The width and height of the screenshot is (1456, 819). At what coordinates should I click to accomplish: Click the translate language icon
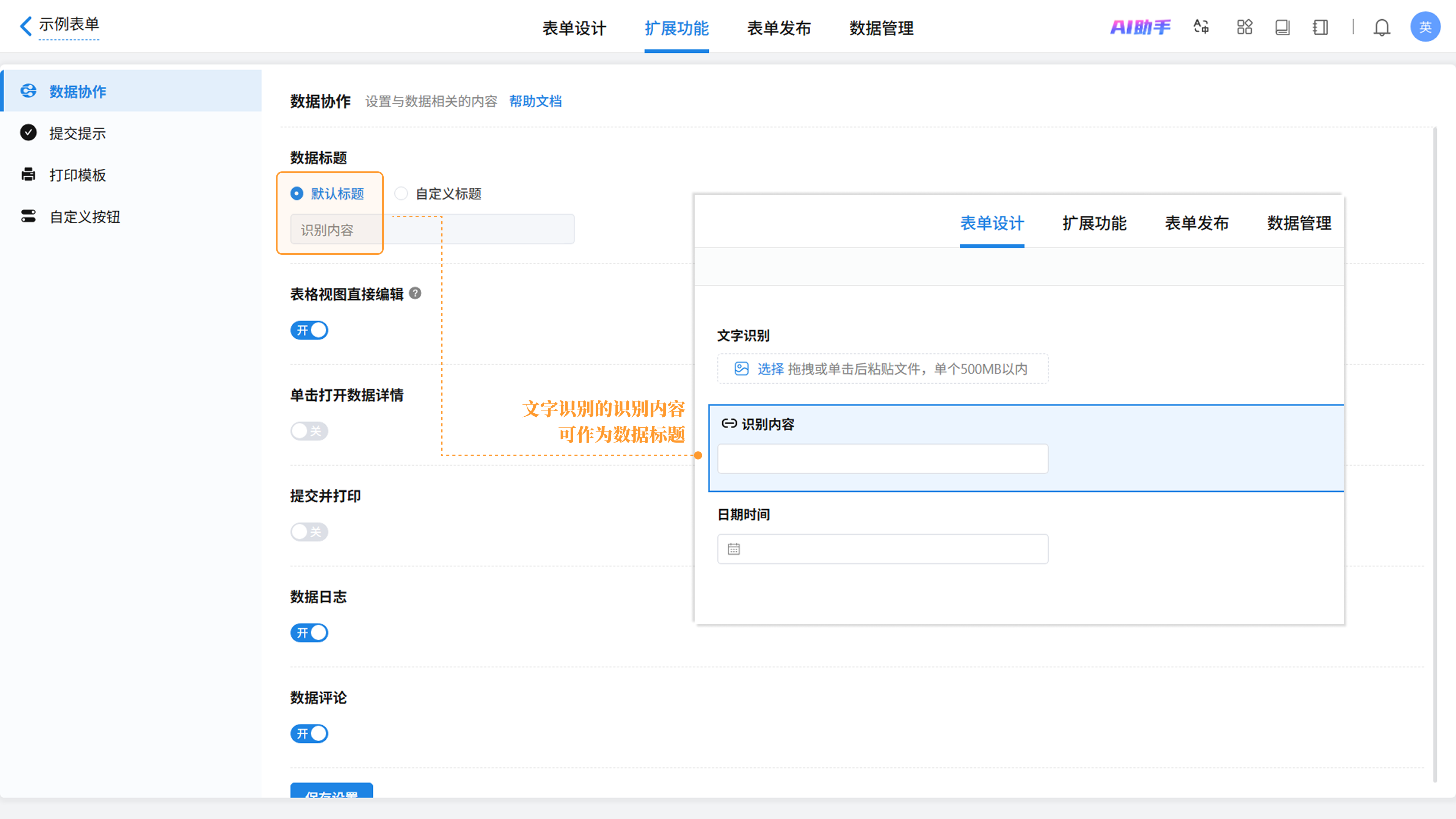[x=1201, y=27]
